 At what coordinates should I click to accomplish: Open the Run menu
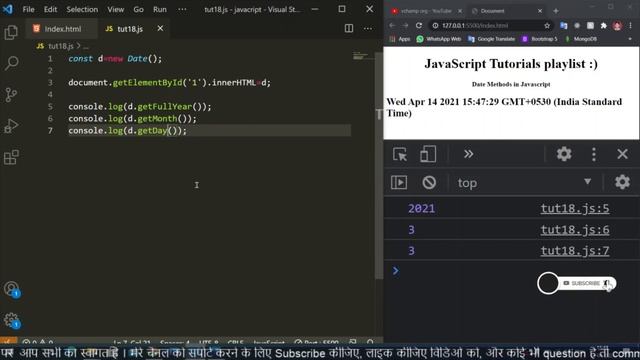[160, 9]
